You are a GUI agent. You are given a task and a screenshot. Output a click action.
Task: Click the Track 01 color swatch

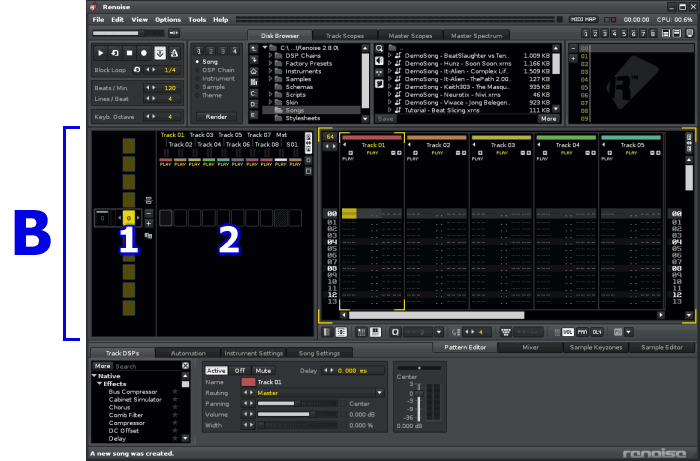(x=248, y=382)
